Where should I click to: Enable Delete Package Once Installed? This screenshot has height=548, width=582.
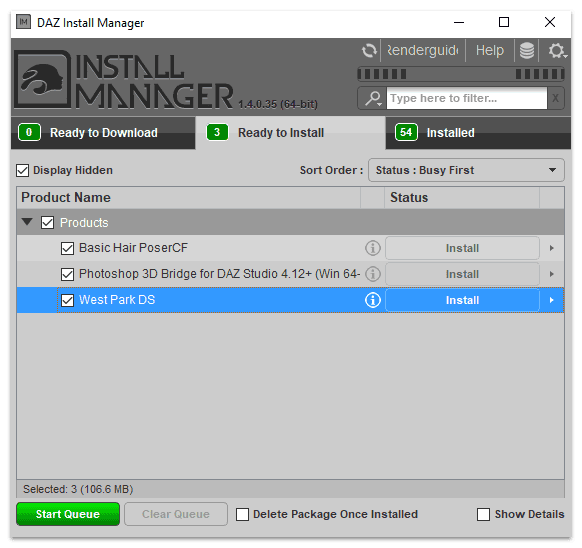coord(242,515)
